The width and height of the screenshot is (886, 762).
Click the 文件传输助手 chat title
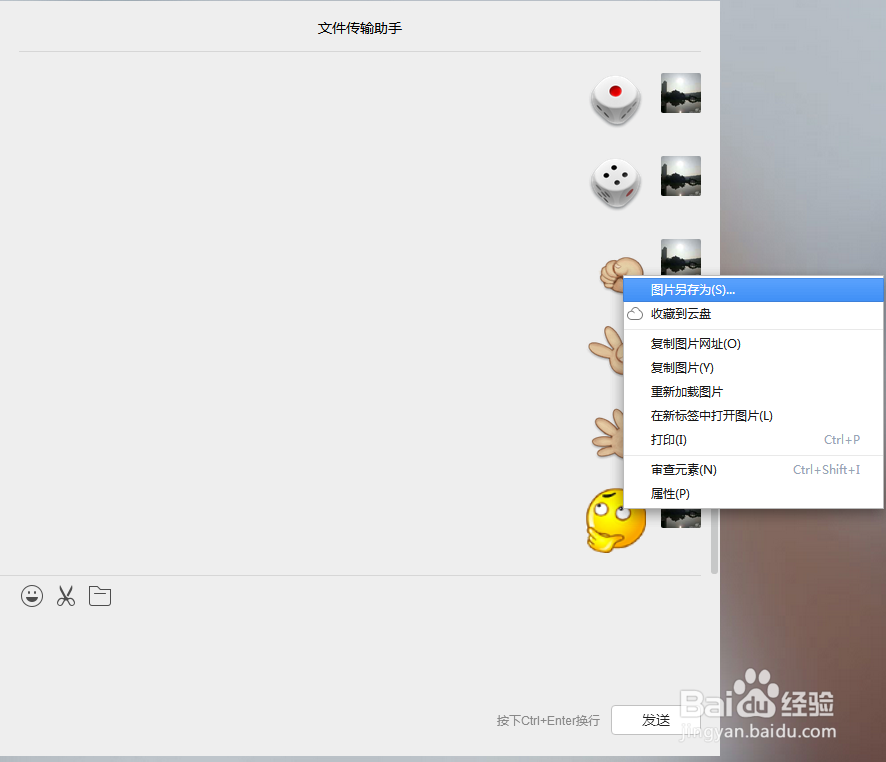(x=360, y=28)
